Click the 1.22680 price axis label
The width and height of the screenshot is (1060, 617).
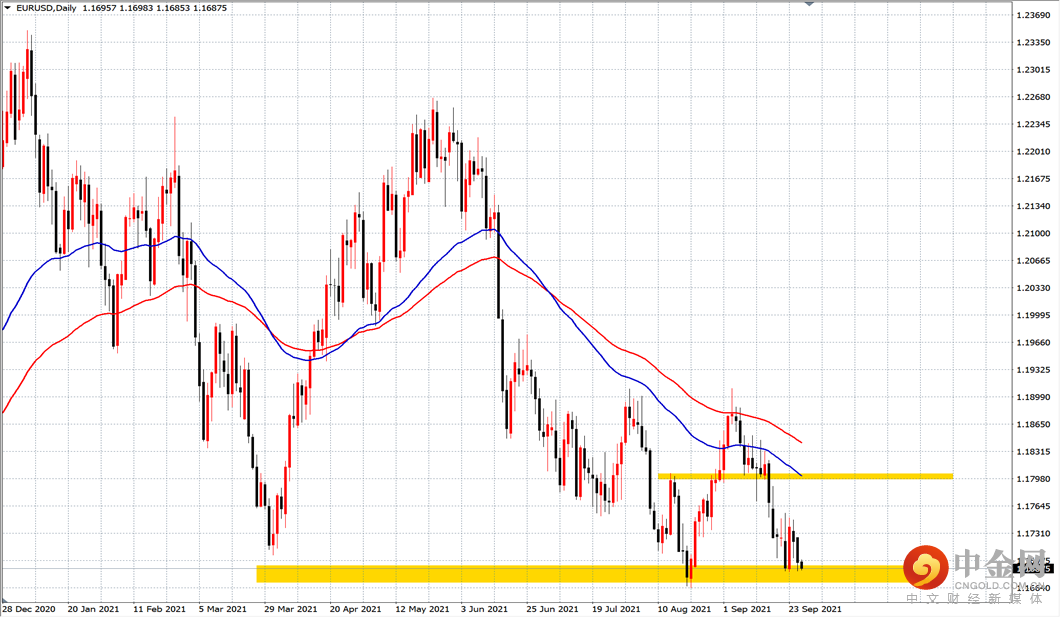pyautogui.click(x=1033, y=97)
